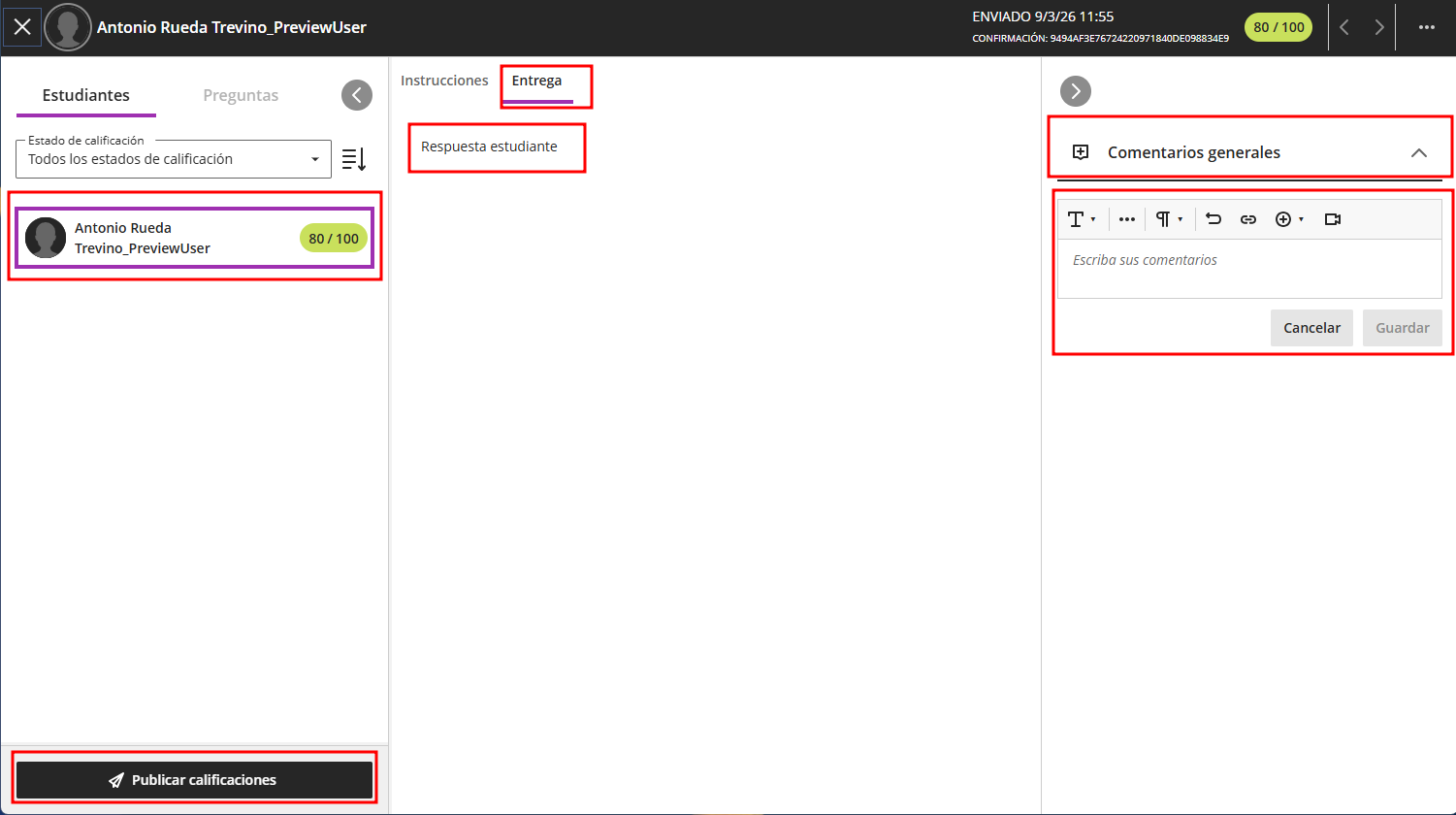Viewport: 1456px width, 815px height.
Task: Open the three-dot menu in top bar
Action: pos(1426,27)
